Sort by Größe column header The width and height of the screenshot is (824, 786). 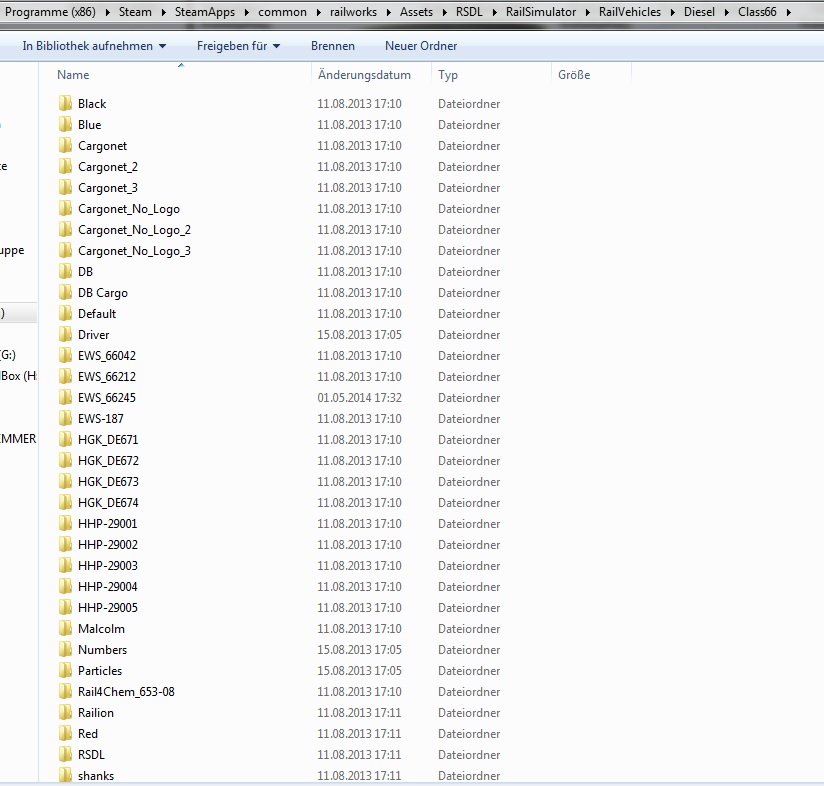click(574, 75)
